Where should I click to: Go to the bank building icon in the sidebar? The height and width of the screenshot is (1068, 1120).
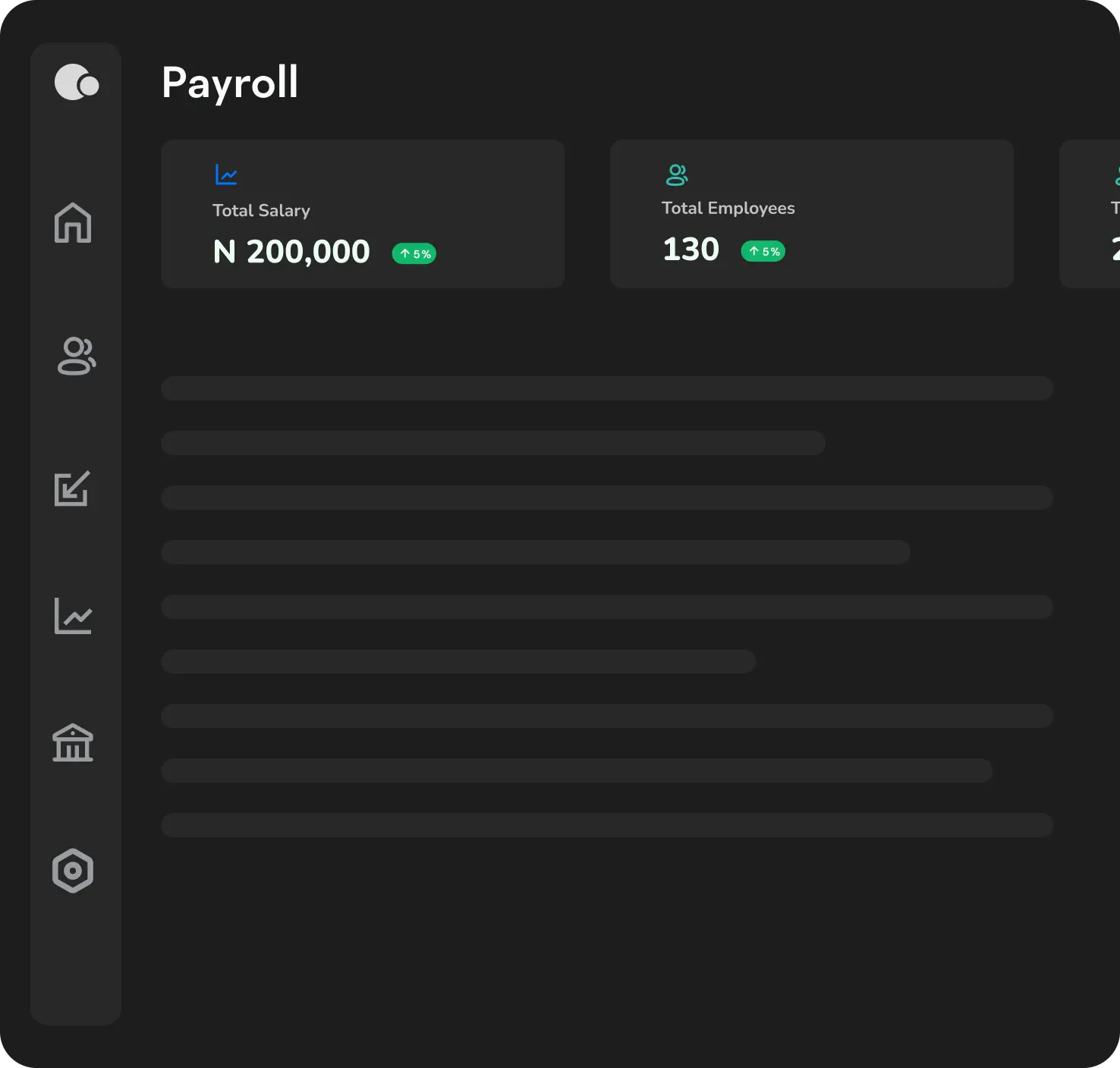click(x=73, y=743)
